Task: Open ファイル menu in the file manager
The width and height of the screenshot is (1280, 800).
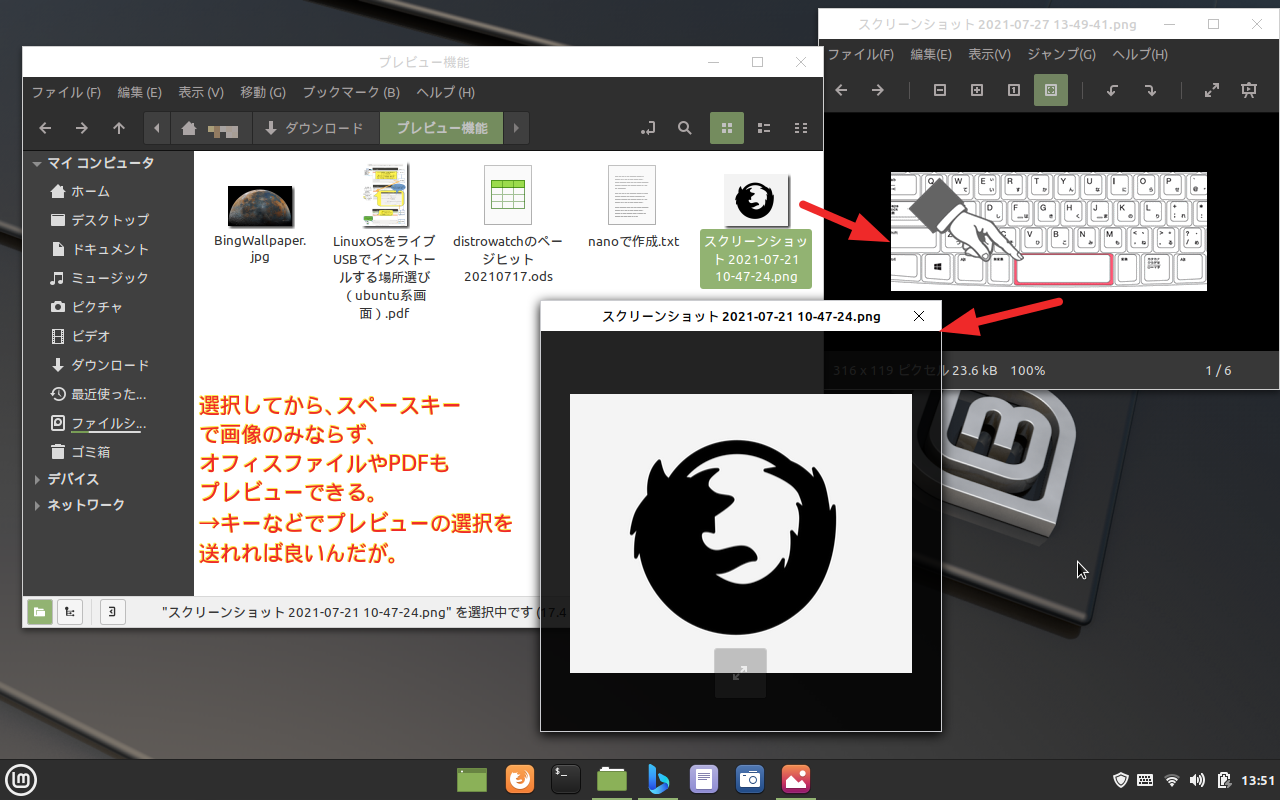Action: 66,92
